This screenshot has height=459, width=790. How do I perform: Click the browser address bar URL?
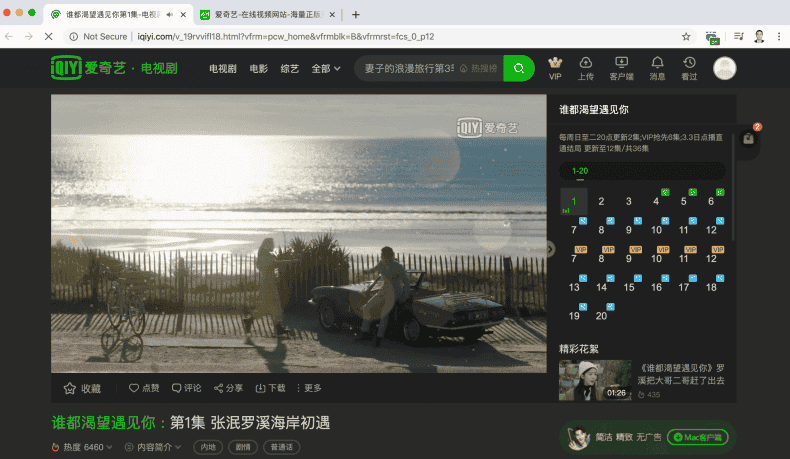tap(286, 36)
